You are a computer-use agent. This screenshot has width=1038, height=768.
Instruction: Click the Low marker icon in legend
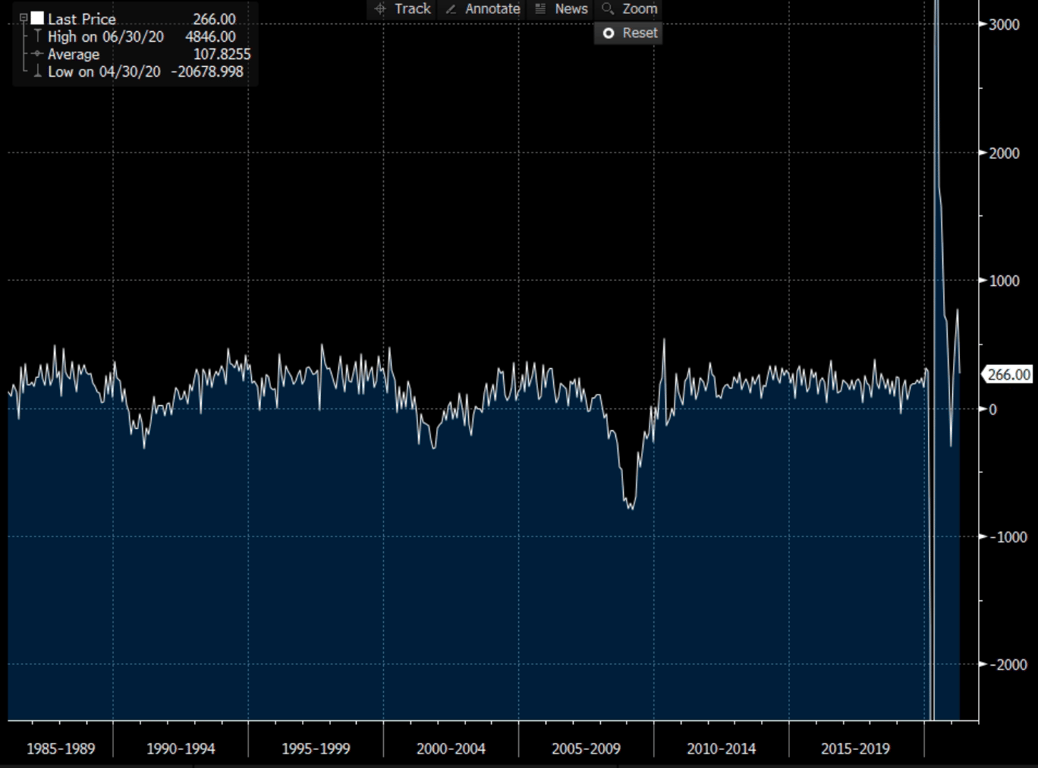click(x=38, y=72)
